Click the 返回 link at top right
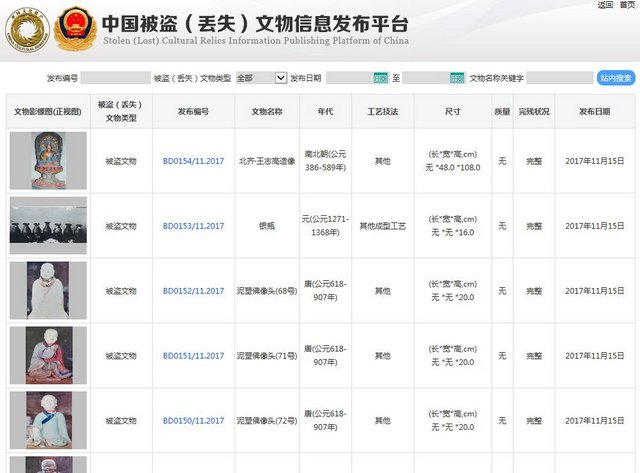Viewport: 640px width, 473px height. click(x=605, y=5)
